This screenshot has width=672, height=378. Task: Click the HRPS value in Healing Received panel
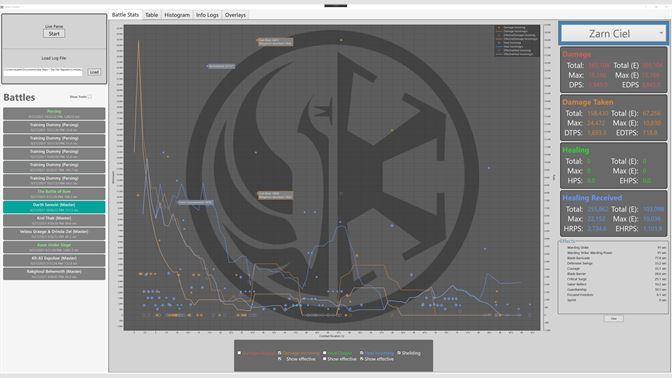coord(597,228)
